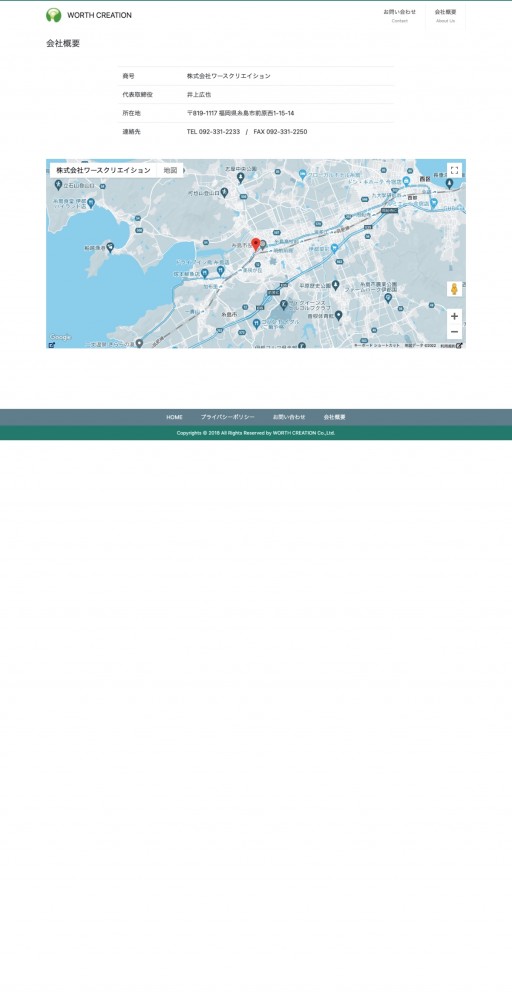
Task: Select the 株式会社ワースクリエイション map tab
Action: [103, 170]
